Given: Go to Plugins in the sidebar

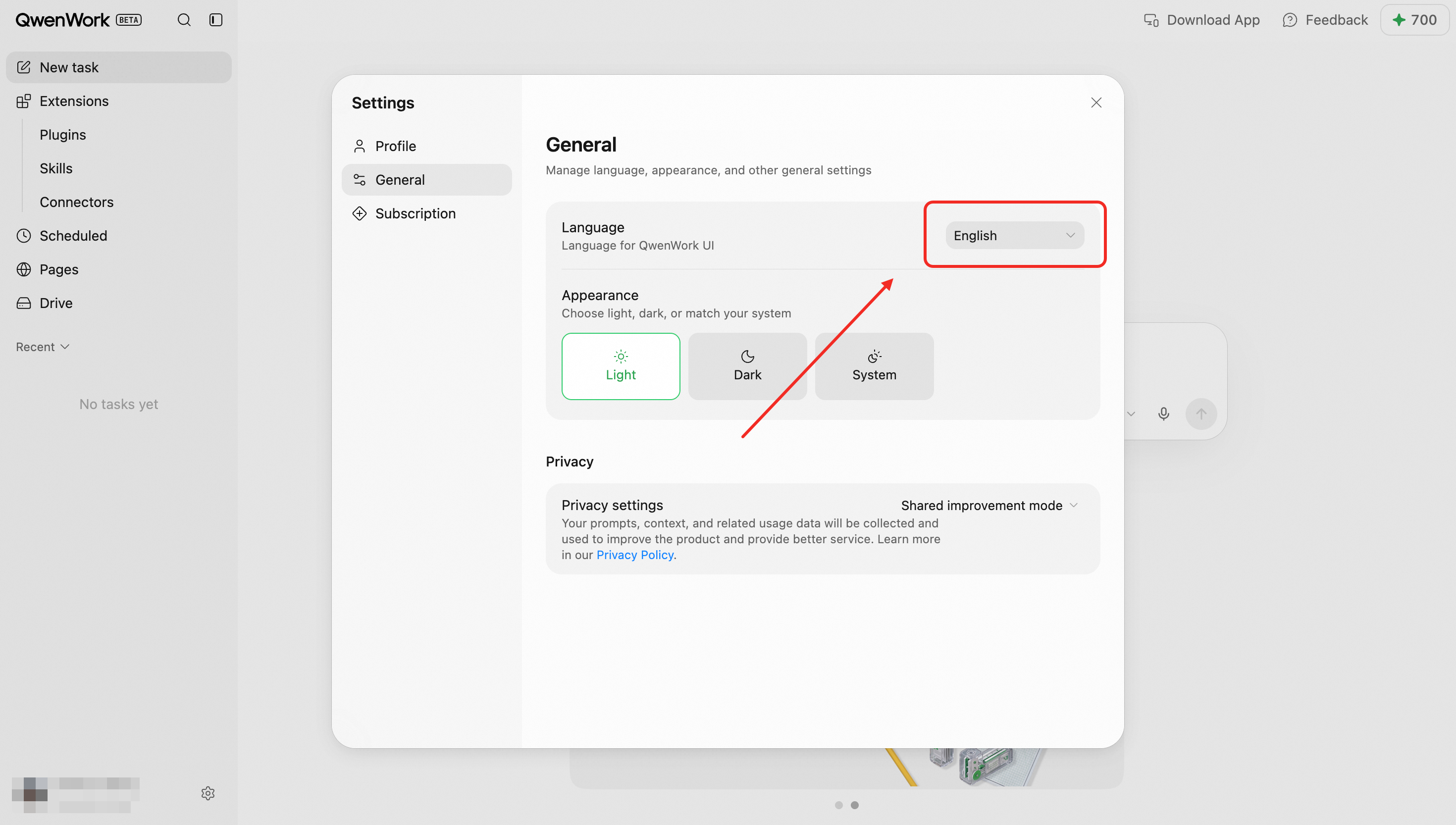Looking at the screenshot, I should 63,135.
